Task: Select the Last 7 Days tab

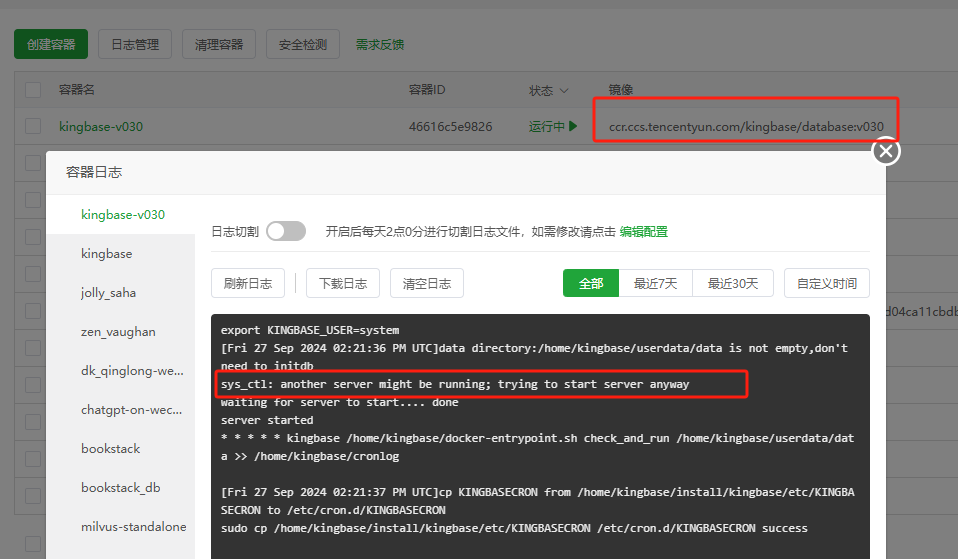Action: tap(656, 283)
